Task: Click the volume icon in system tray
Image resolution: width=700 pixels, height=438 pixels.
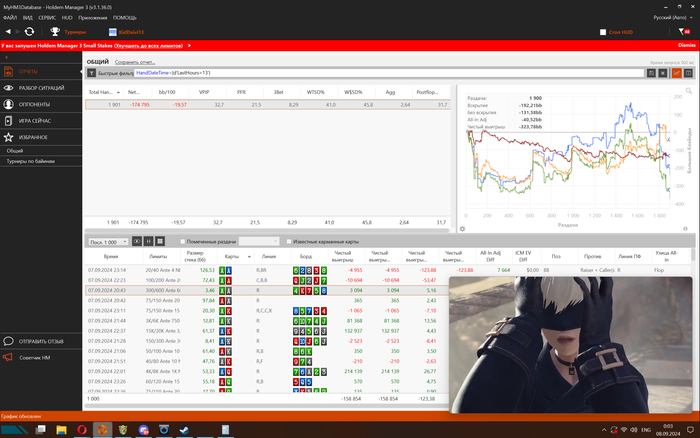Action: pyautogui.click(x=633, y=430)
